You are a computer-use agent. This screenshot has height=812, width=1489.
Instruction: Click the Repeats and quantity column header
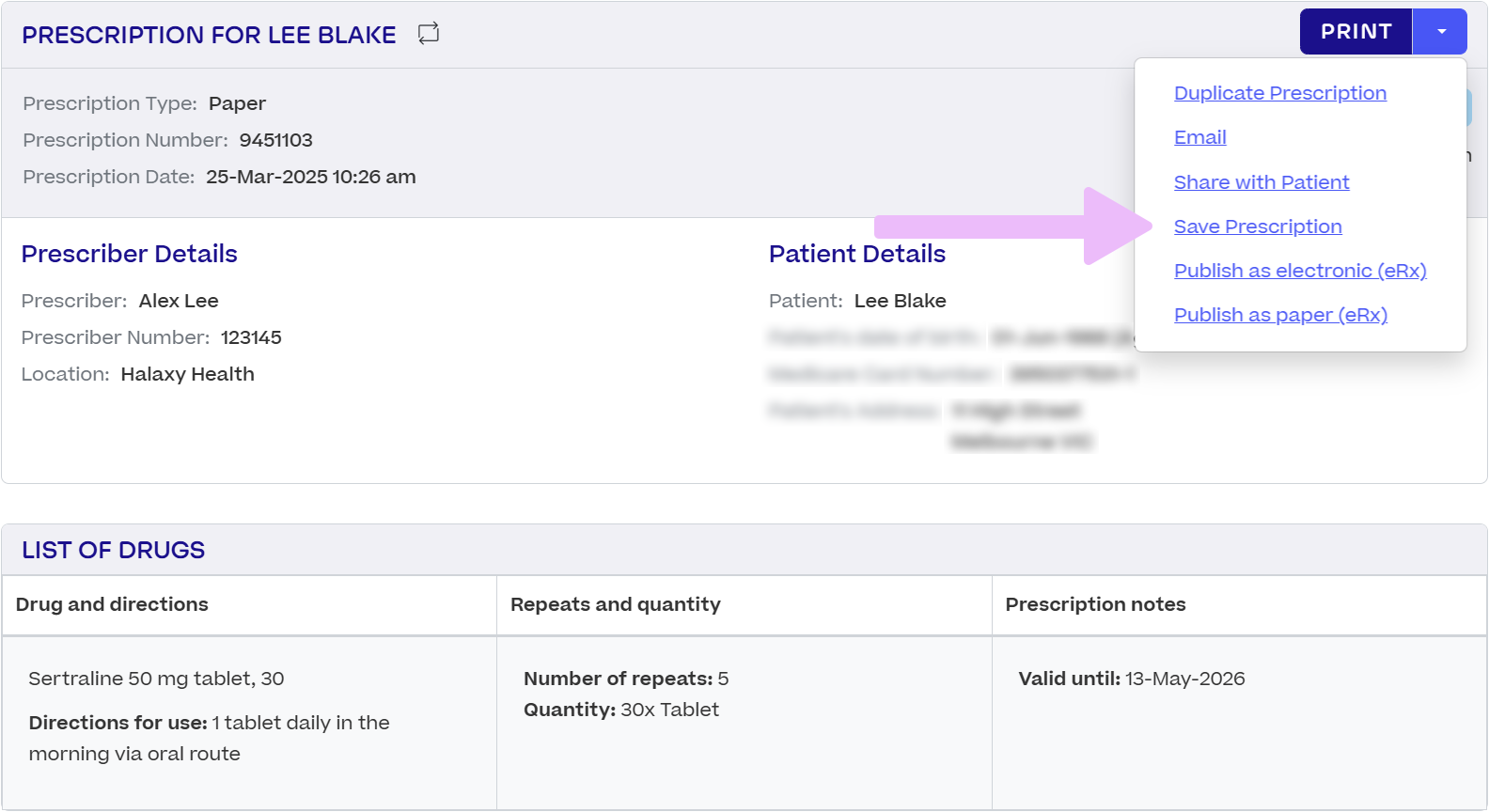(x=615, y=604)
